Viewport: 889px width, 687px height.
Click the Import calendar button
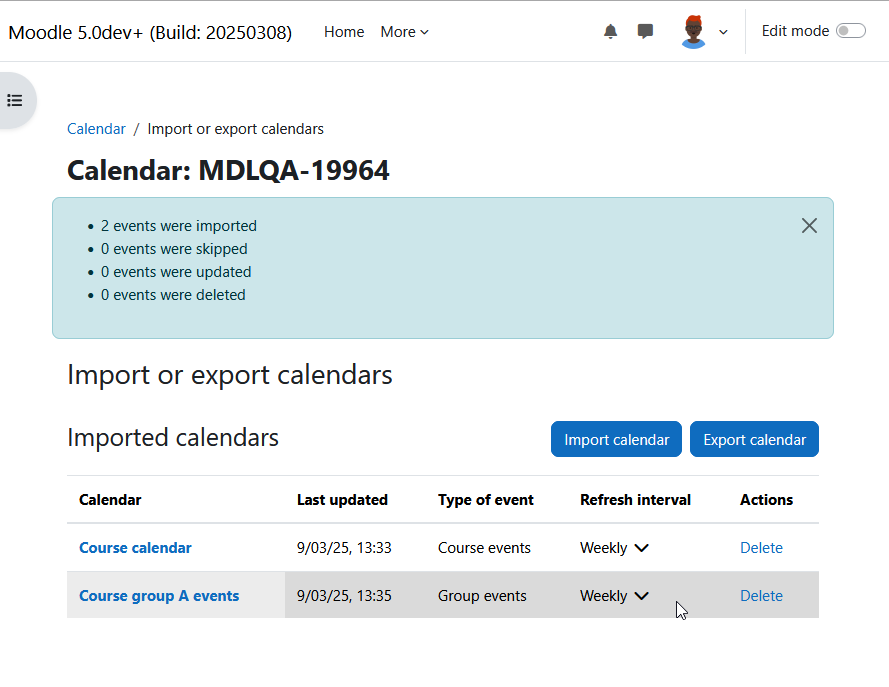point(616,439)
